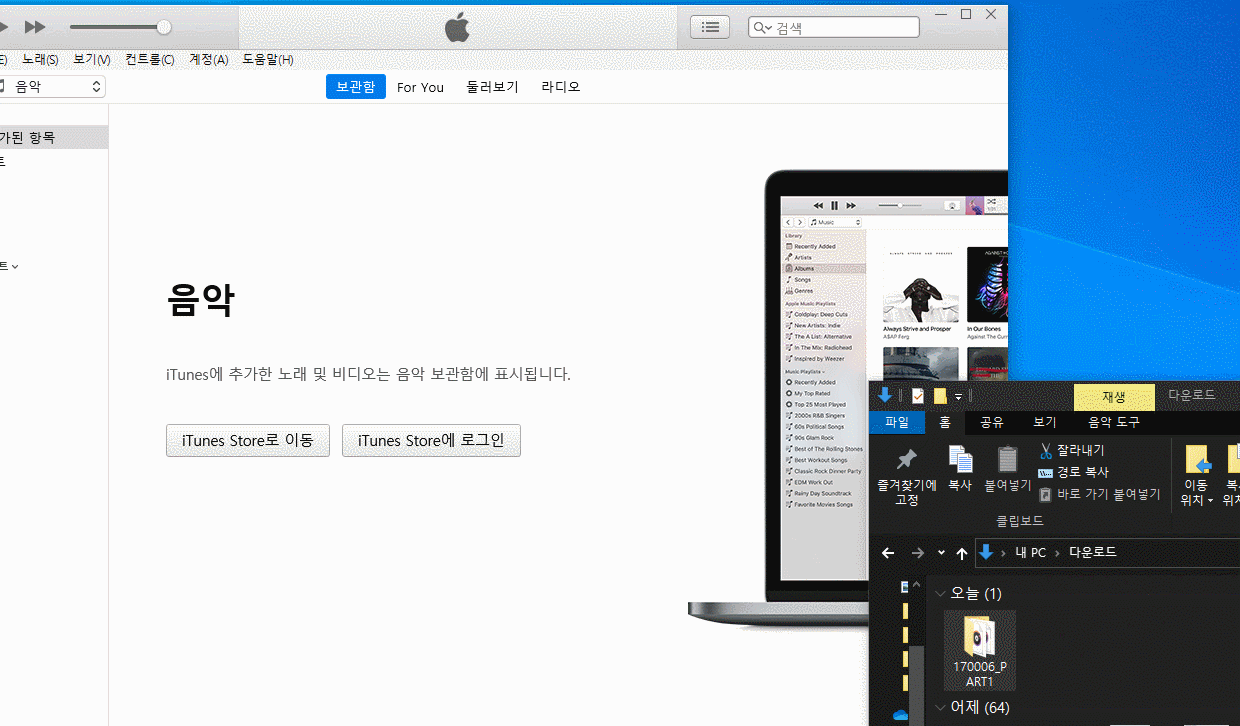Select the 홈 ribbon tab
Viewport: 1240px width, 726px height.
point(944,422)
